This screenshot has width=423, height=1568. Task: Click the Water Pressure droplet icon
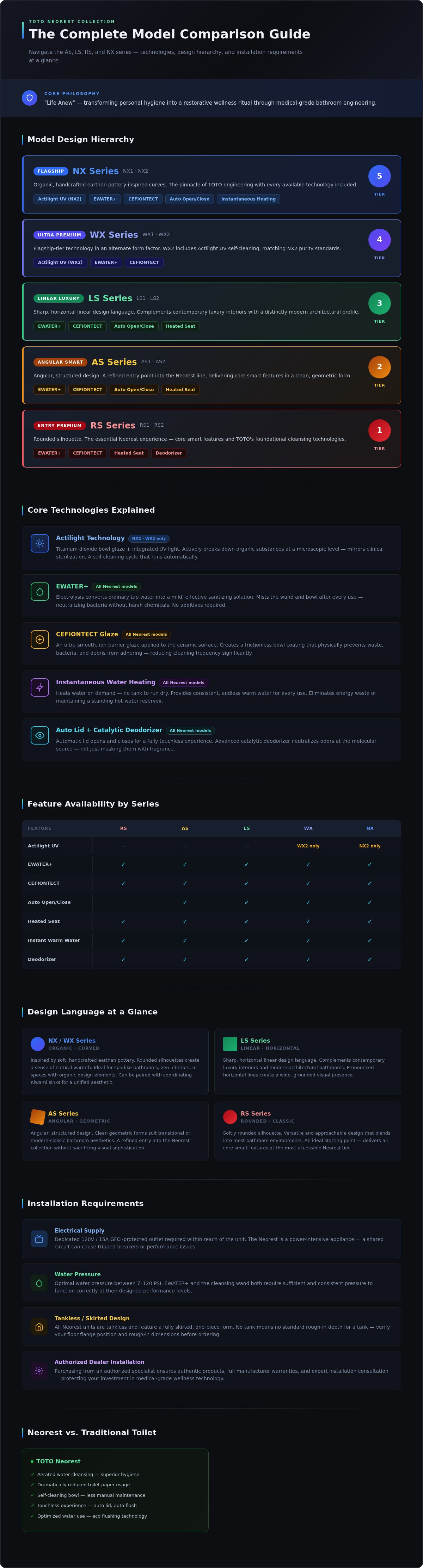39,1283
